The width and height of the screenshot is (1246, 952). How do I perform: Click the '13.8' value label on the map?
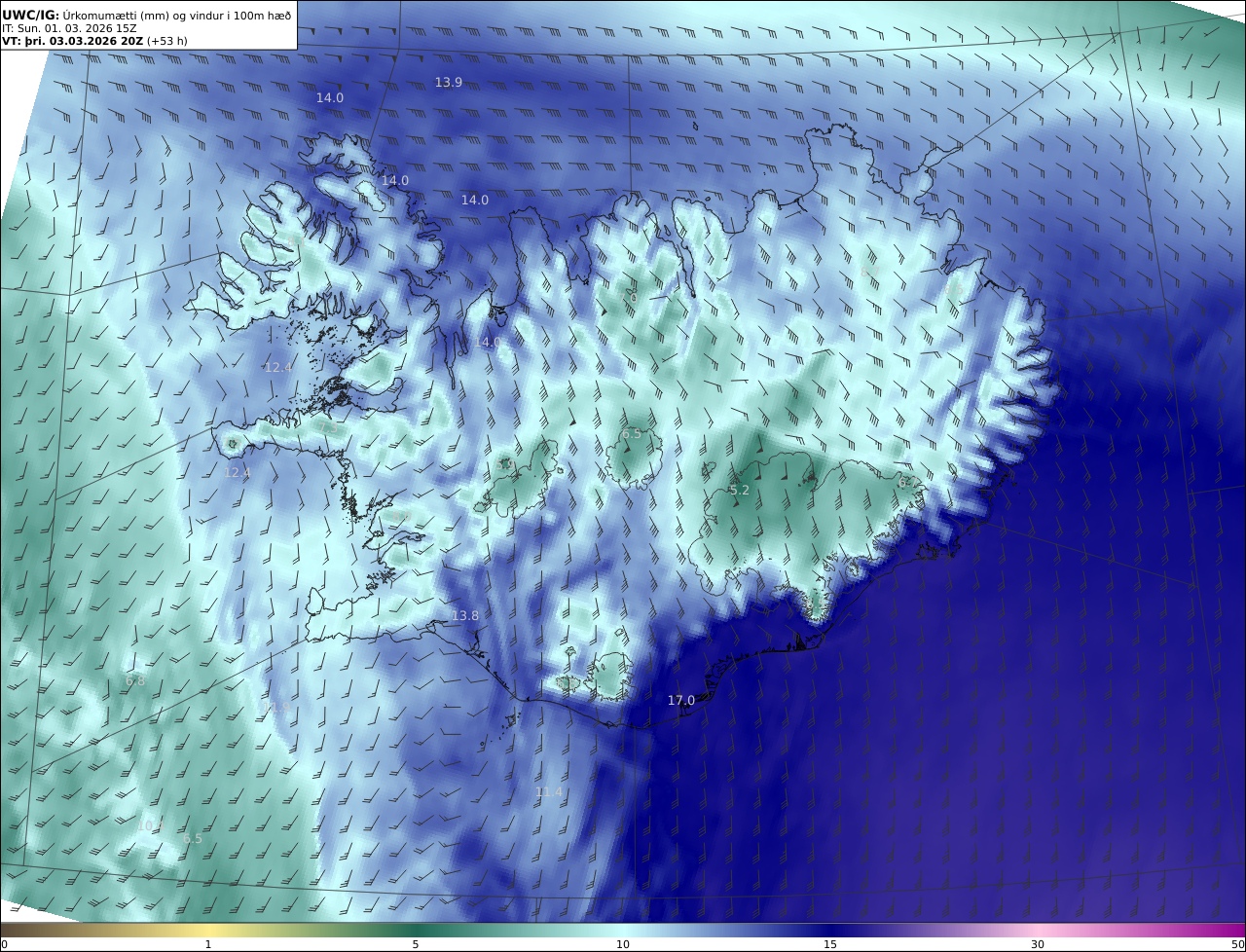coord(465,616)
